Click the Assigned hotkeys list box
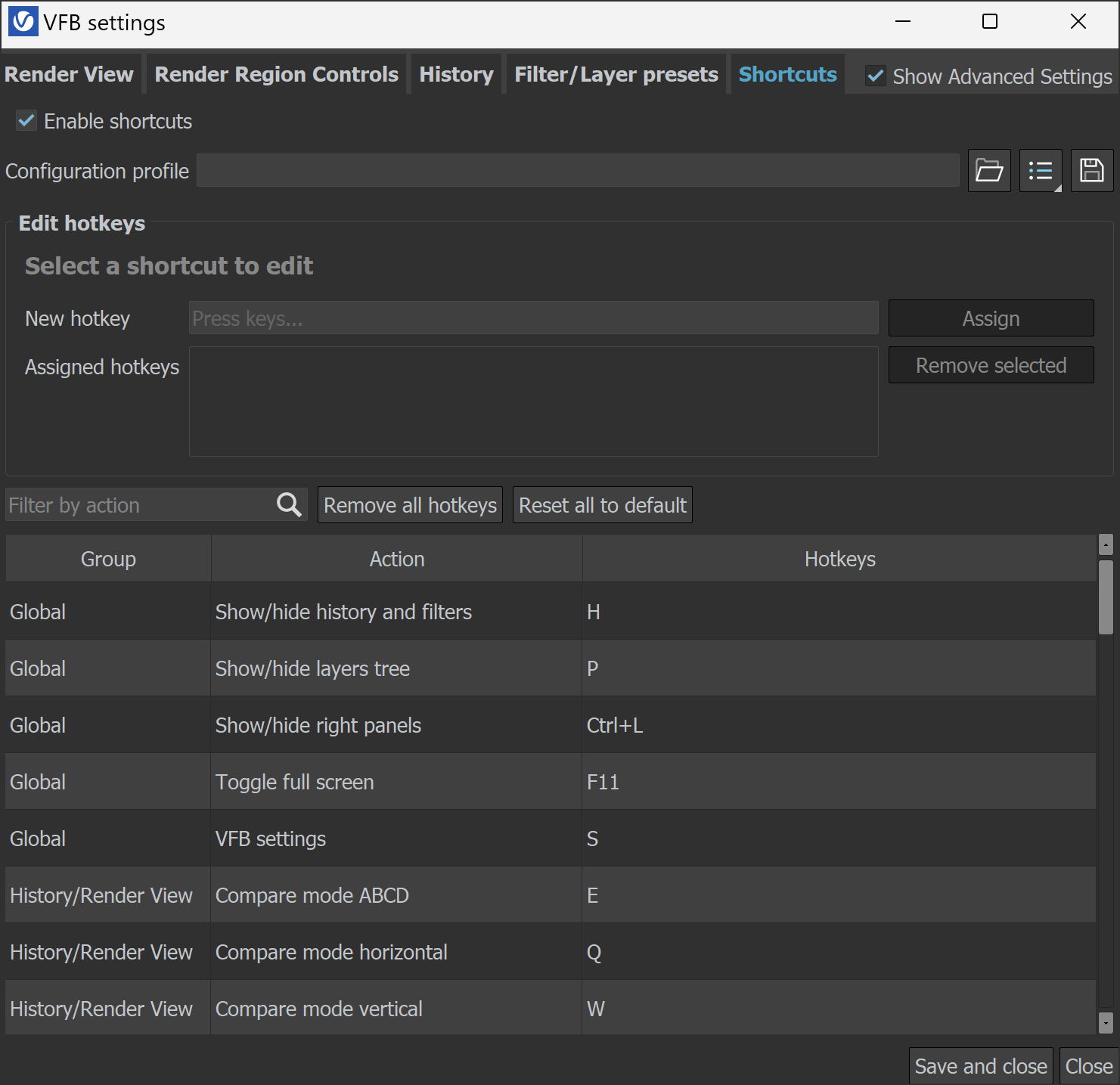The height and width of the screenshot is (1085, 1120). tap(534, 401)
